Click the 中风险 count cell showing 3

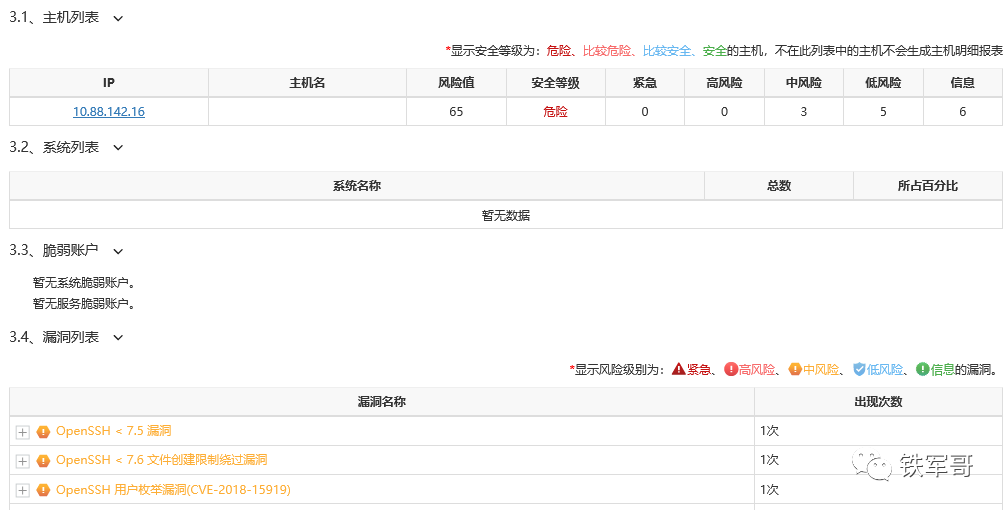[804, 112]
